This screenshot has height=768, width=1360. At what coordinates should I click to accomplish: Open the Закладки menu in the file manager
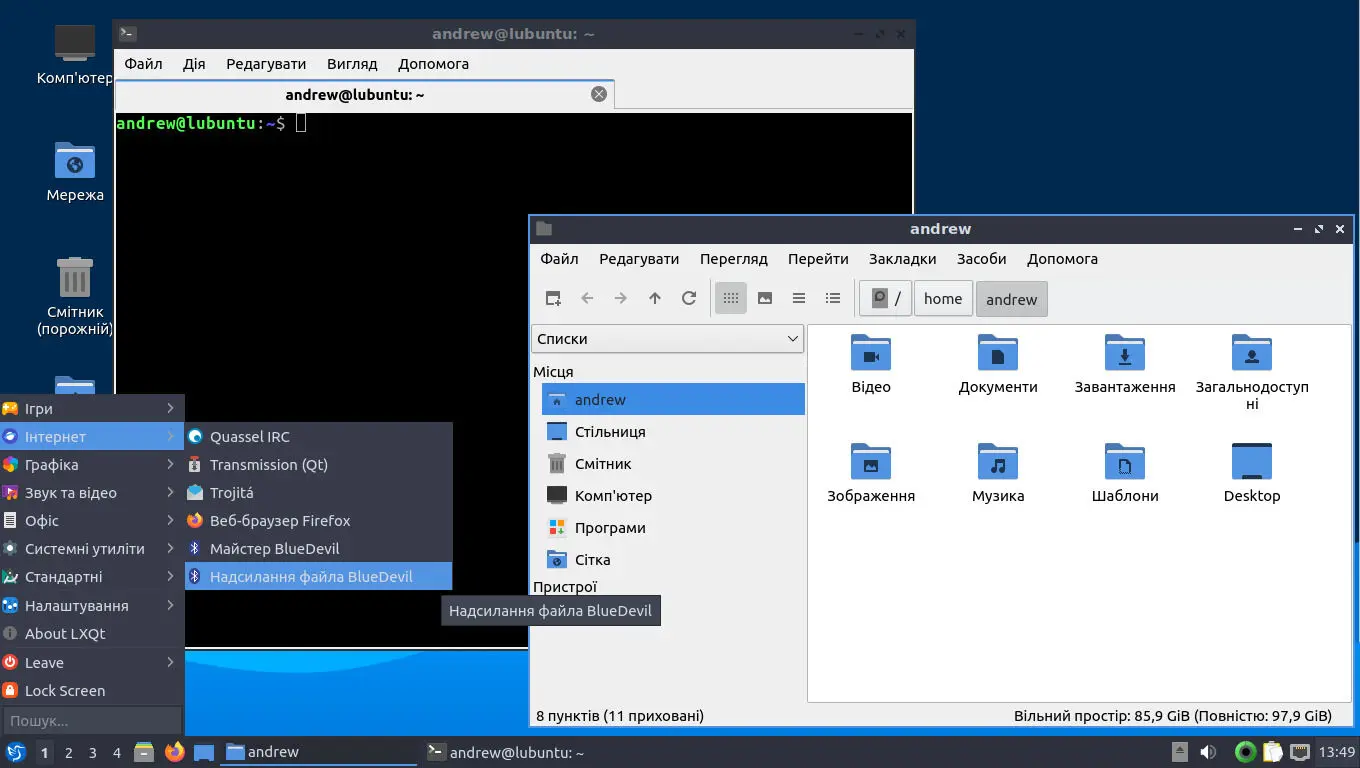(x=902, y=259)
